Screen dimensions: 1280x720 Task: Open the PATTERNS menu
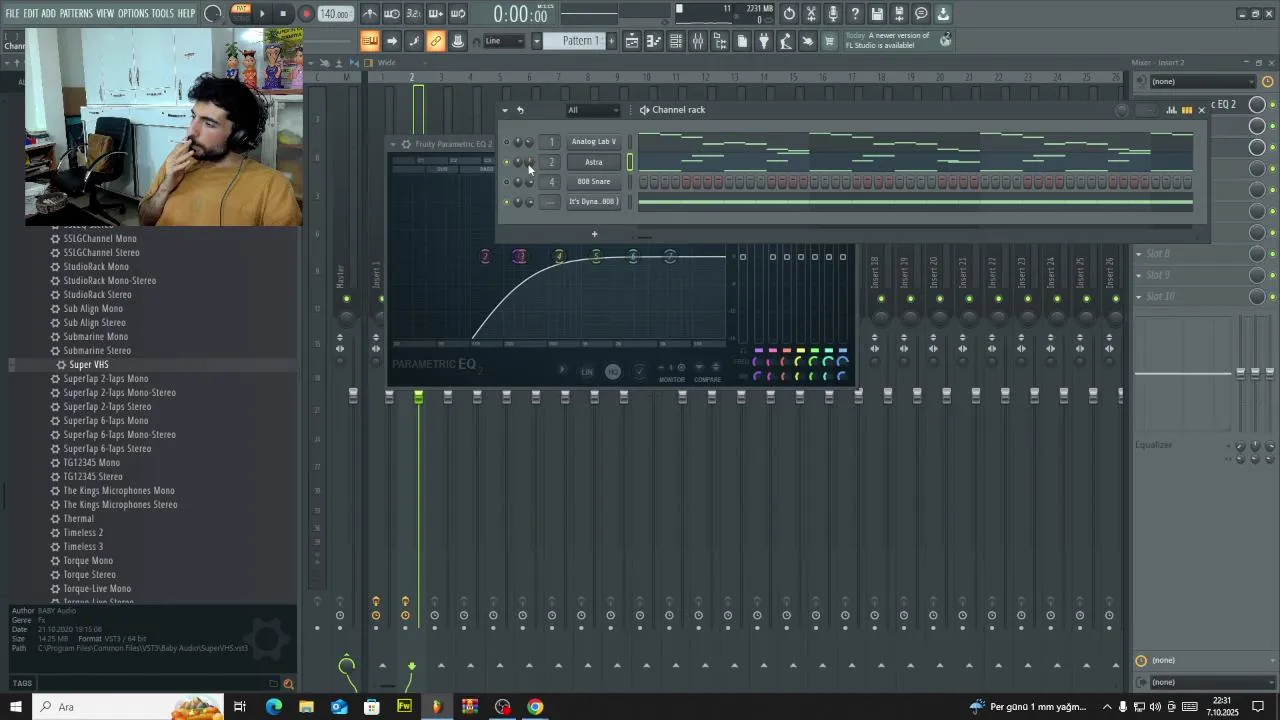tap(76, 14)
